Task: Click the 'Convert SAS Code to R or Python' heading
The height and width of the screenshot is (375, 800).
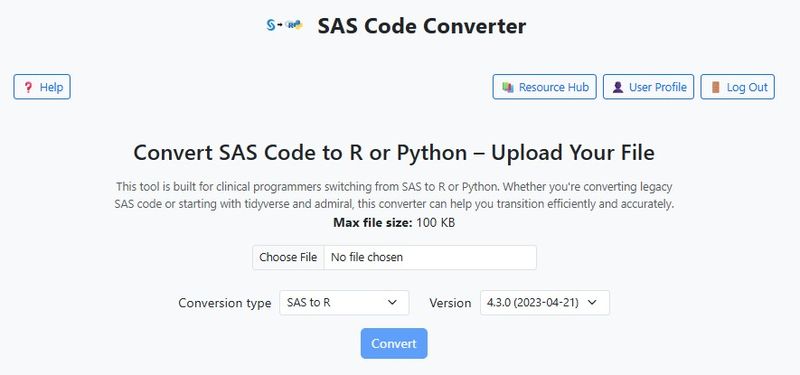Action: click(x=300, y=153)
